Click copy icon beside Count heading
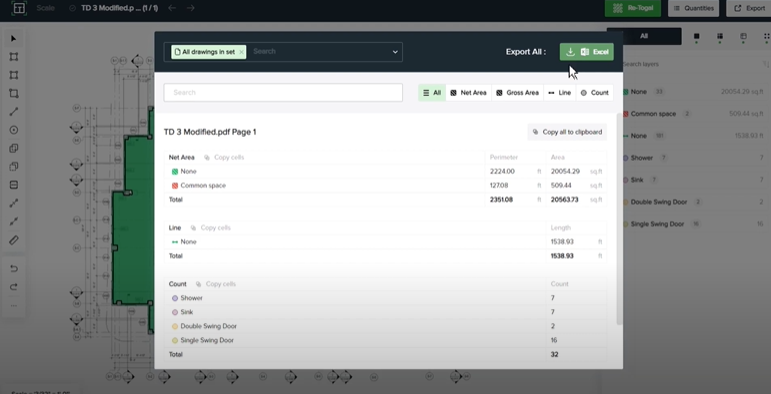The image size is (771, 394). click(x=199, y=284)
